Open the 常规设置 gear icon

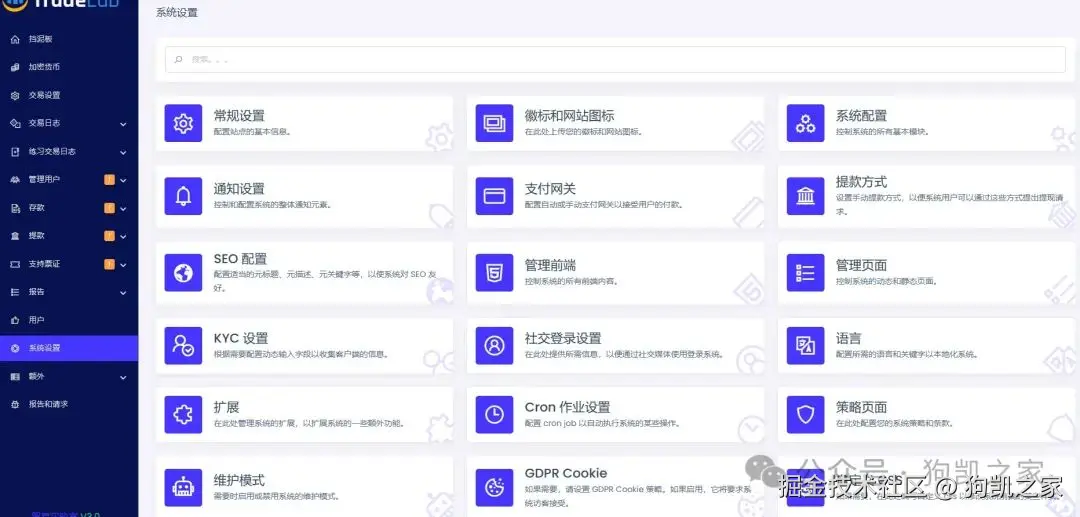pos(183,123)
